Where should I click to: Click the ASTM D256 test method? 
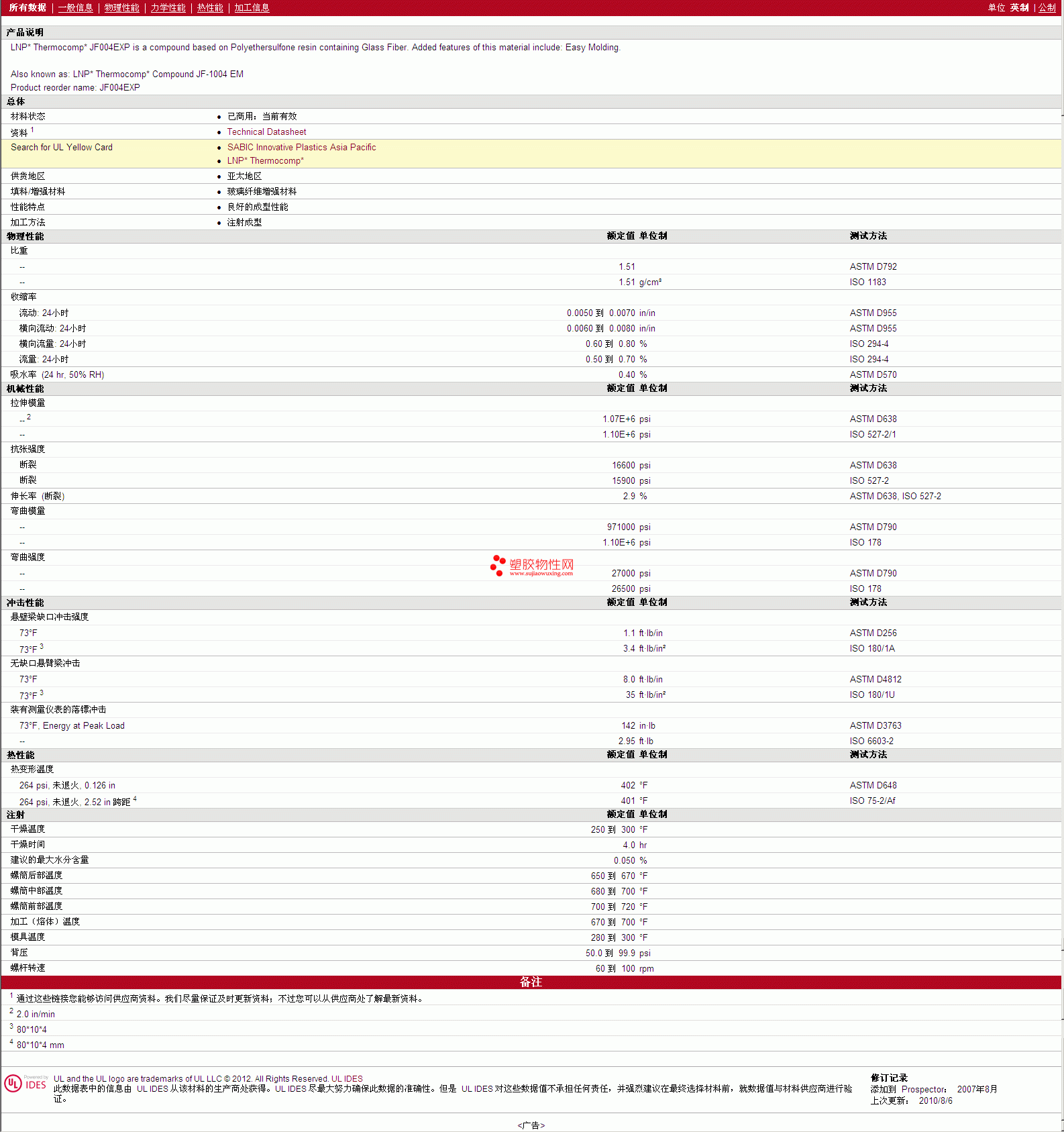(x=873, y=633)
